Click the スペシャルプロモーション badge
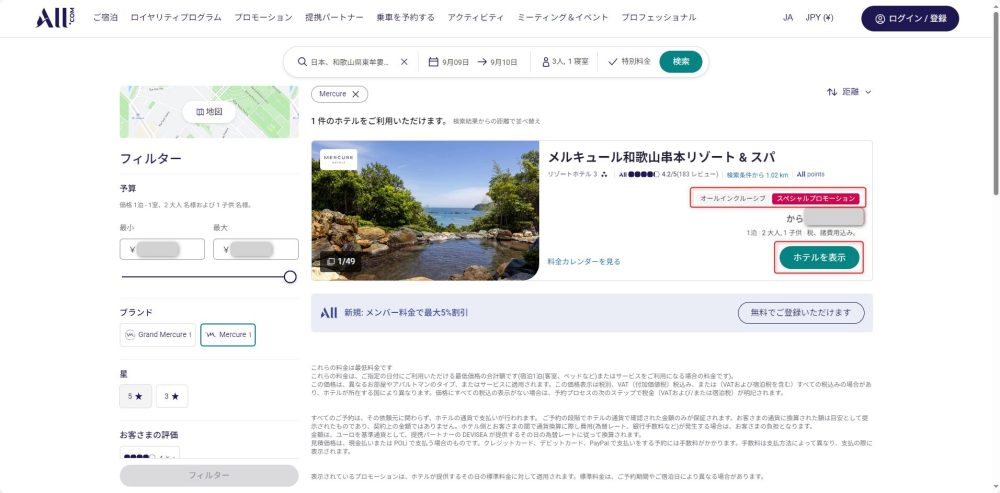 pyautogui.click(x=816, y=198)
